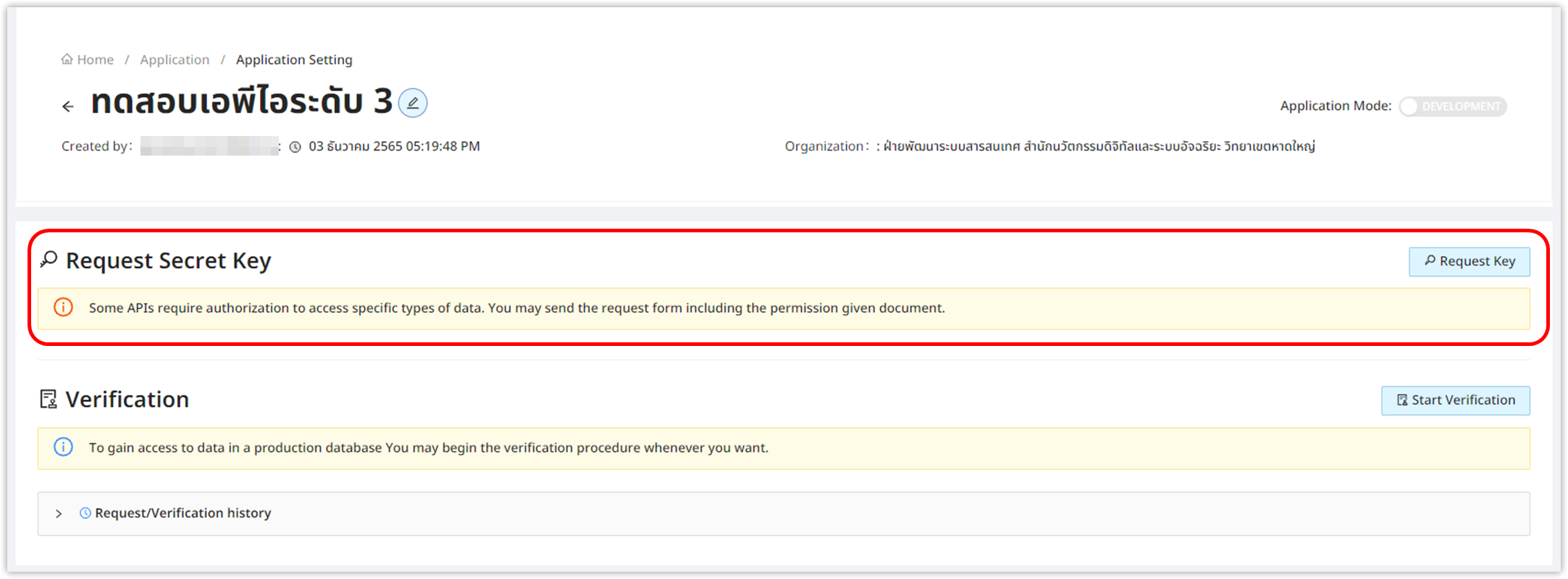Click the pencil edit icon beside title
This screenshot has height=579, width=1568.
pyautogui.click(x=413, y=103)
